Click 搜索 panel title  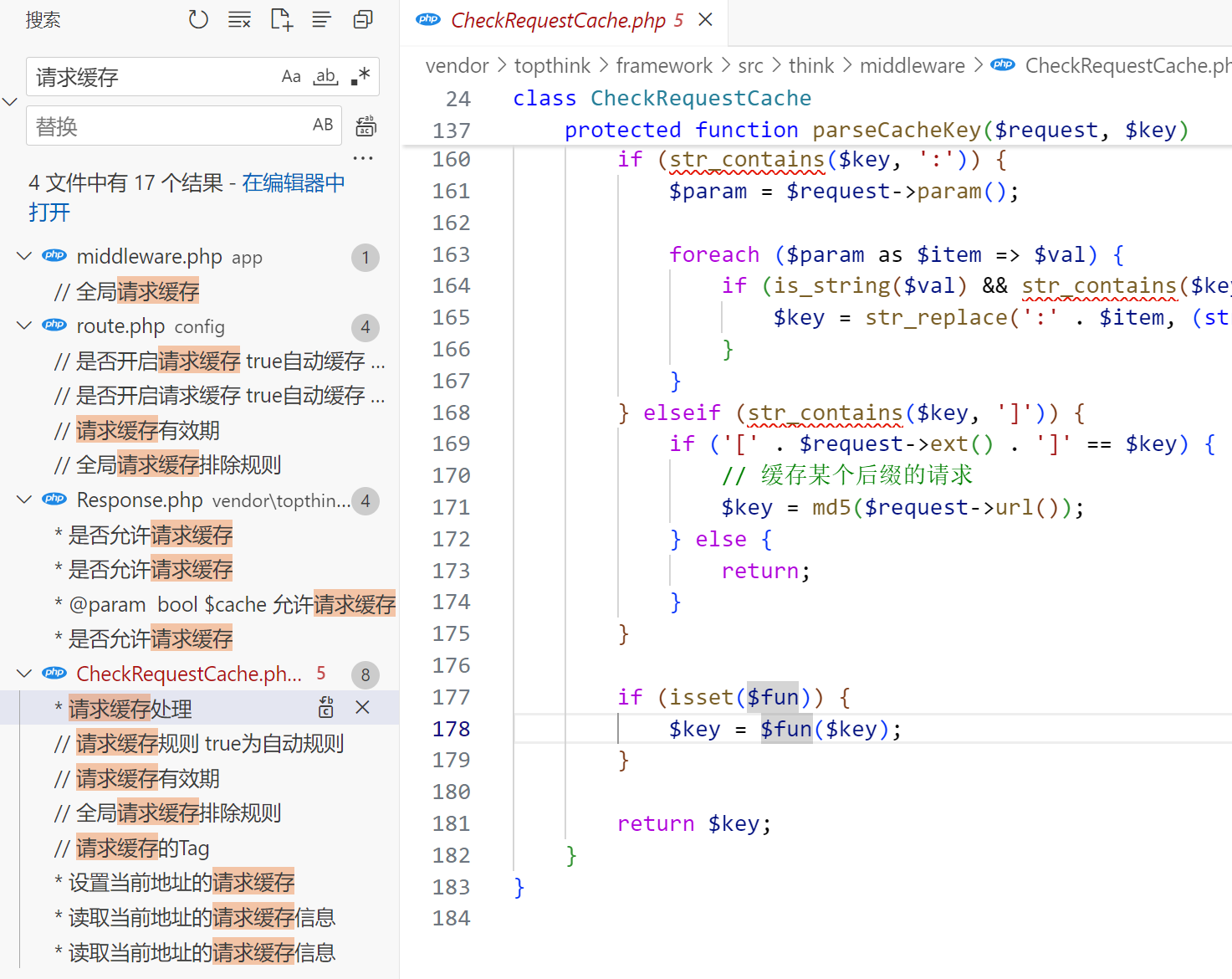(x=43, y=19)
